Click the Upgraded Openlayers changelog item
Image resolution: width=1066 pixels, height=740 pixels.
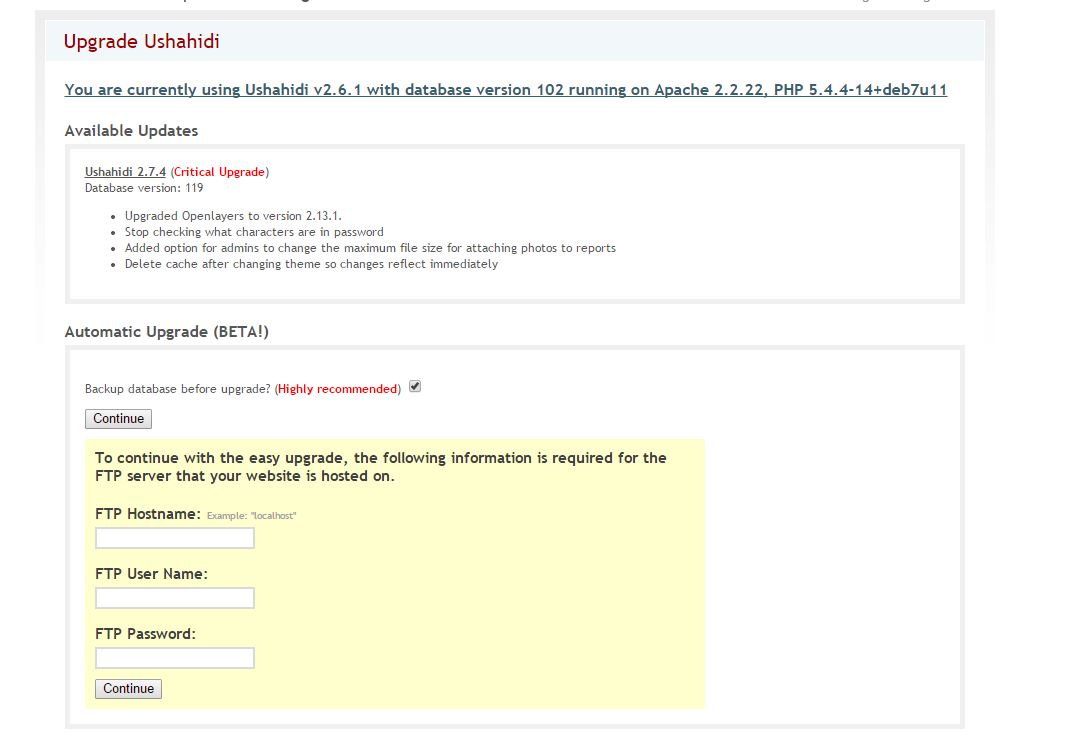pyautogui.click(x=233, y=216)
